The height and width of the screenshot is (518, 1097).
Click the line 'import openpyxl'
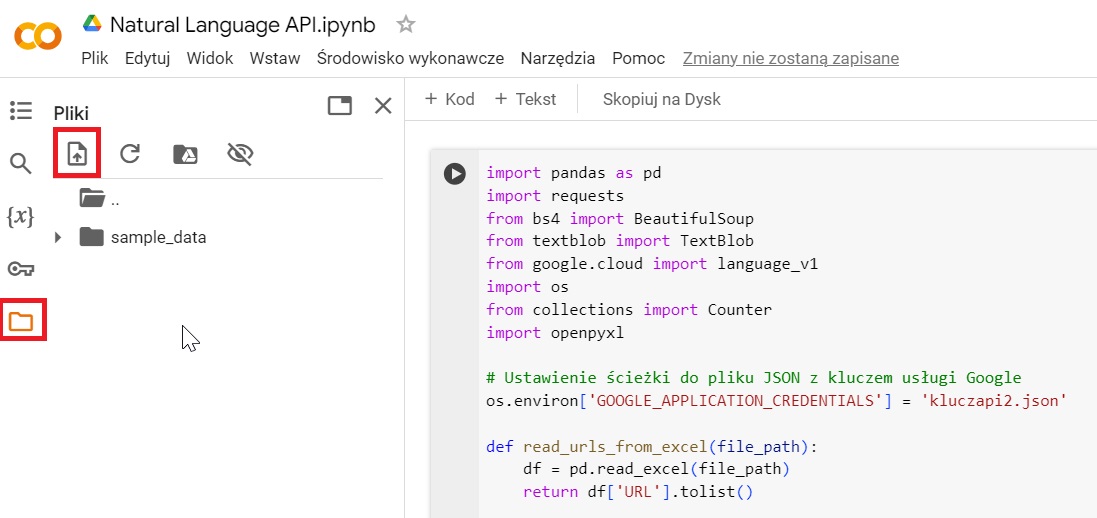[x=555, y=333]
